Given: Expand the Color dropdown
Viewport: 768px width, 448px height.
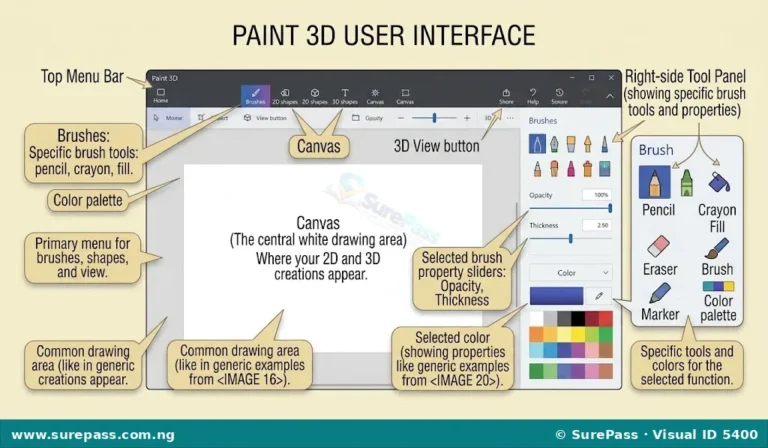Looking at the screenshot, I should pos(571,273).
